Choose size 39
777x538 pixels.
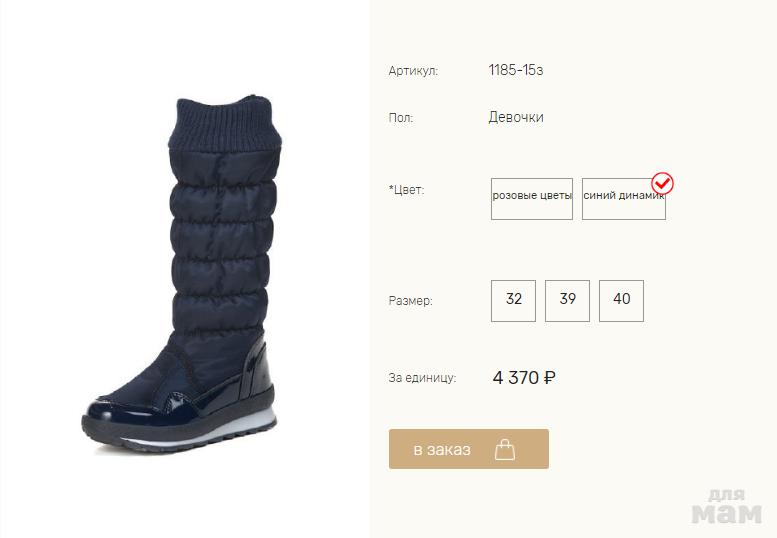point(567,301)
